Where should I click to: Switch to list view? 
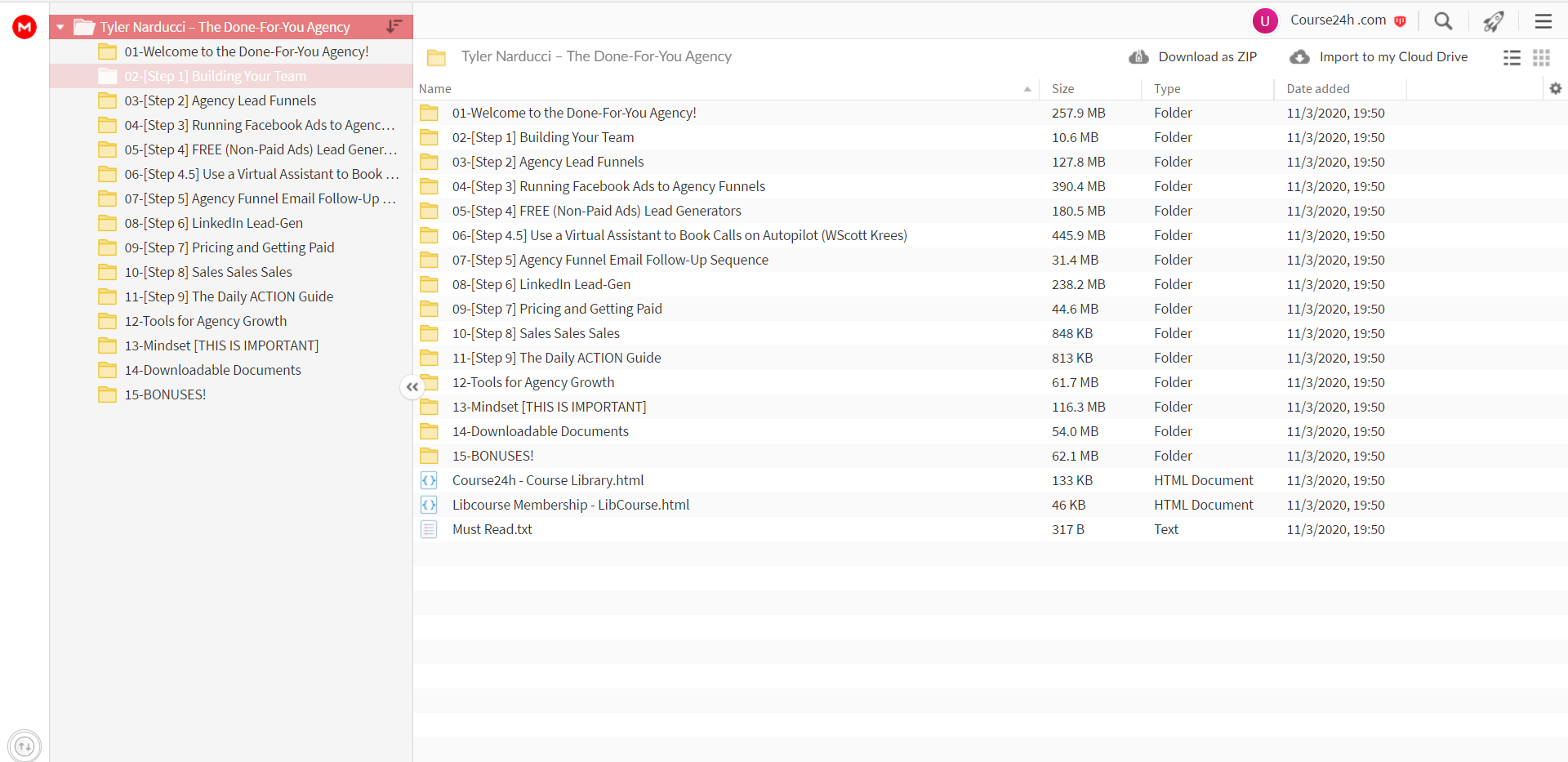1512,57
